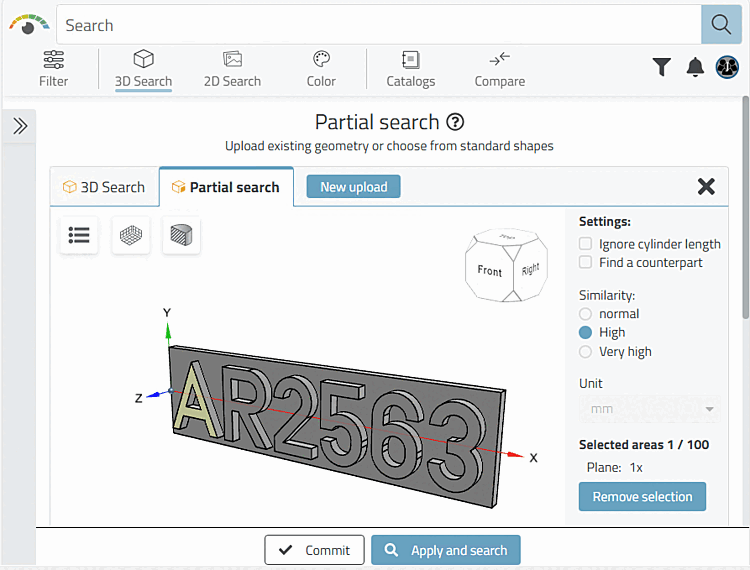Open the Filter options

tap(54, 69)
